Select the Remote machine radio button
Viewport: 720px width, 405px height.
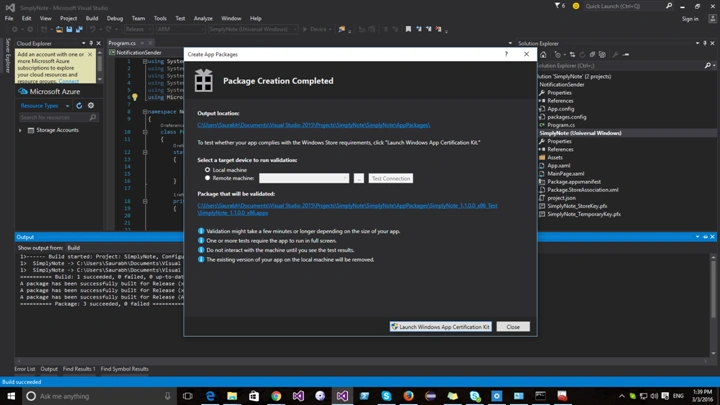pyautogui.click(x=208, y=178)
